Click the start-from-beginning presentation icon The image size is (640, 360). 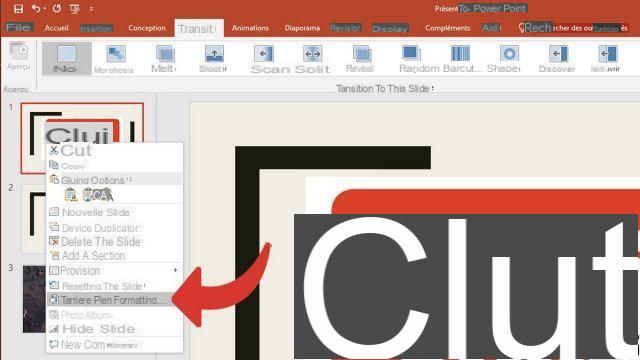point(75,9)
